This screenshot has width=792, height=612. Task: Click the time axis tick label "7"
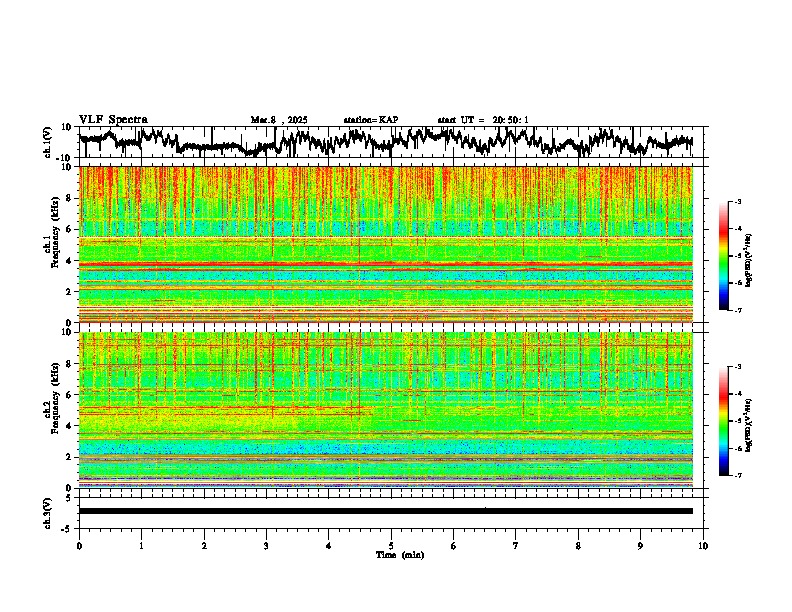coord(516,546)
